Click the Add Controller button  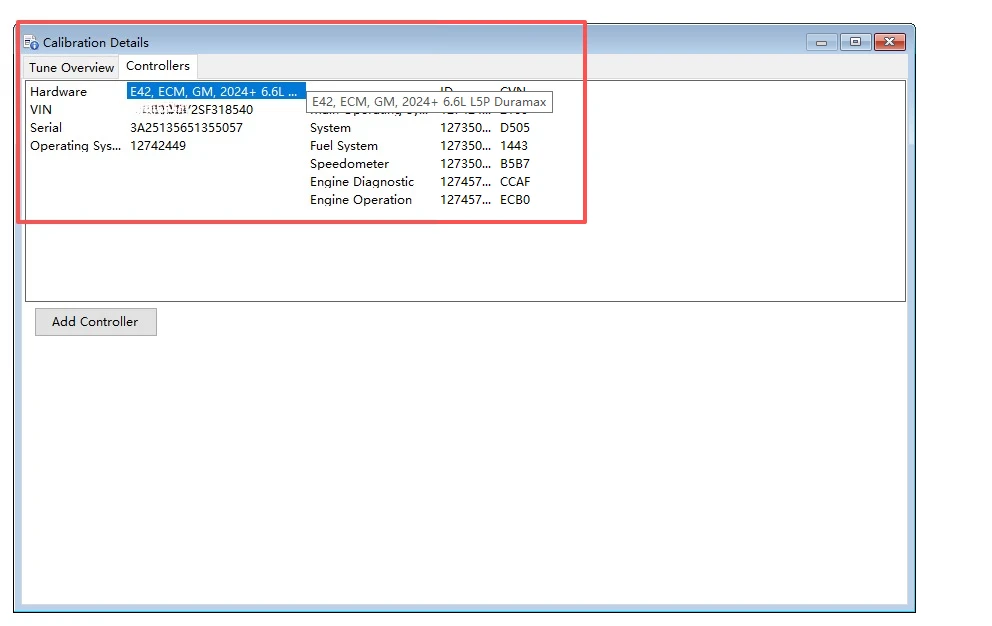(96, 322)
